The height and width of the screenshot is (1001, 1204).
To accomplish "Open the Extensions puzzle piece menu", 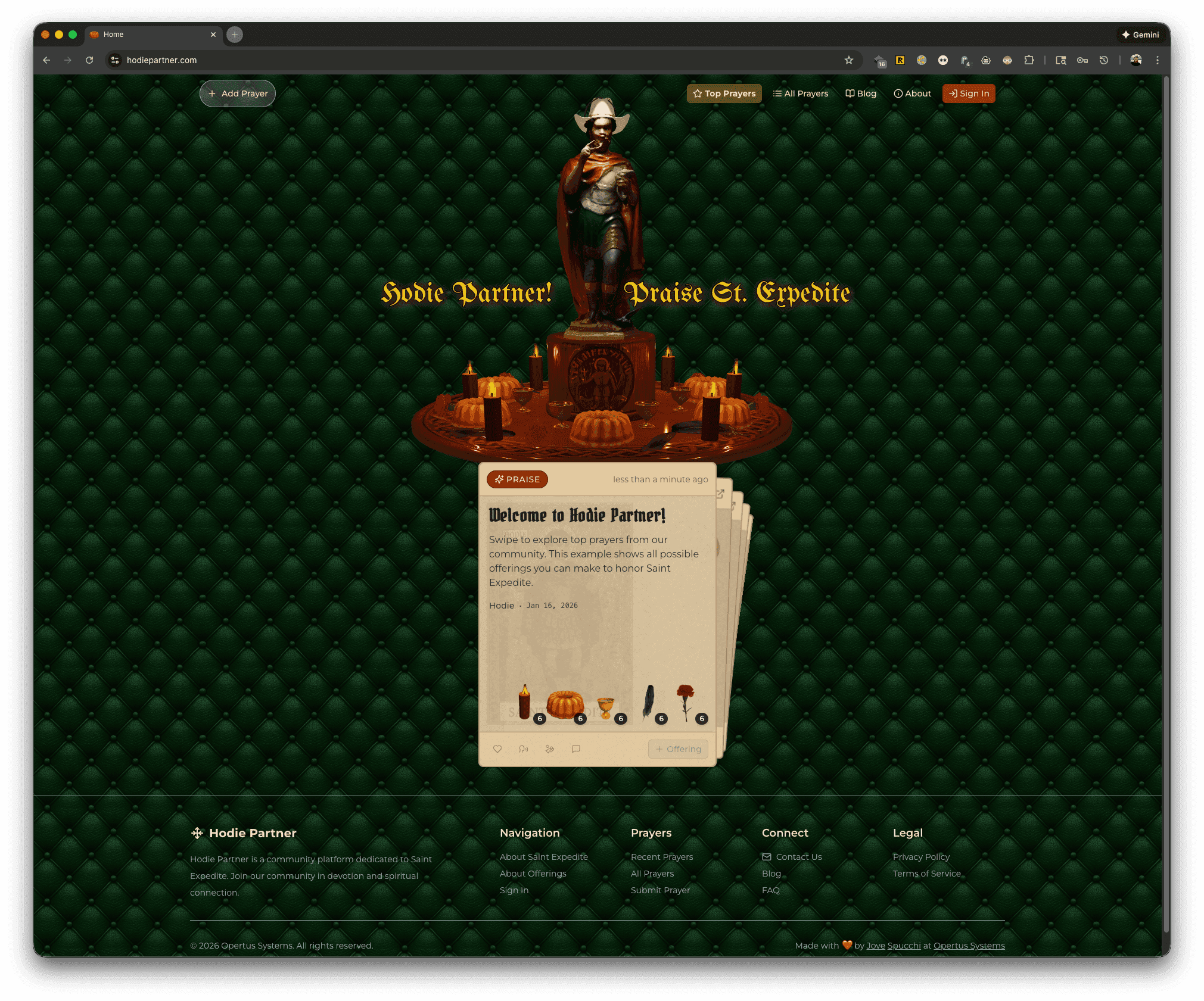I will 1029,60.
